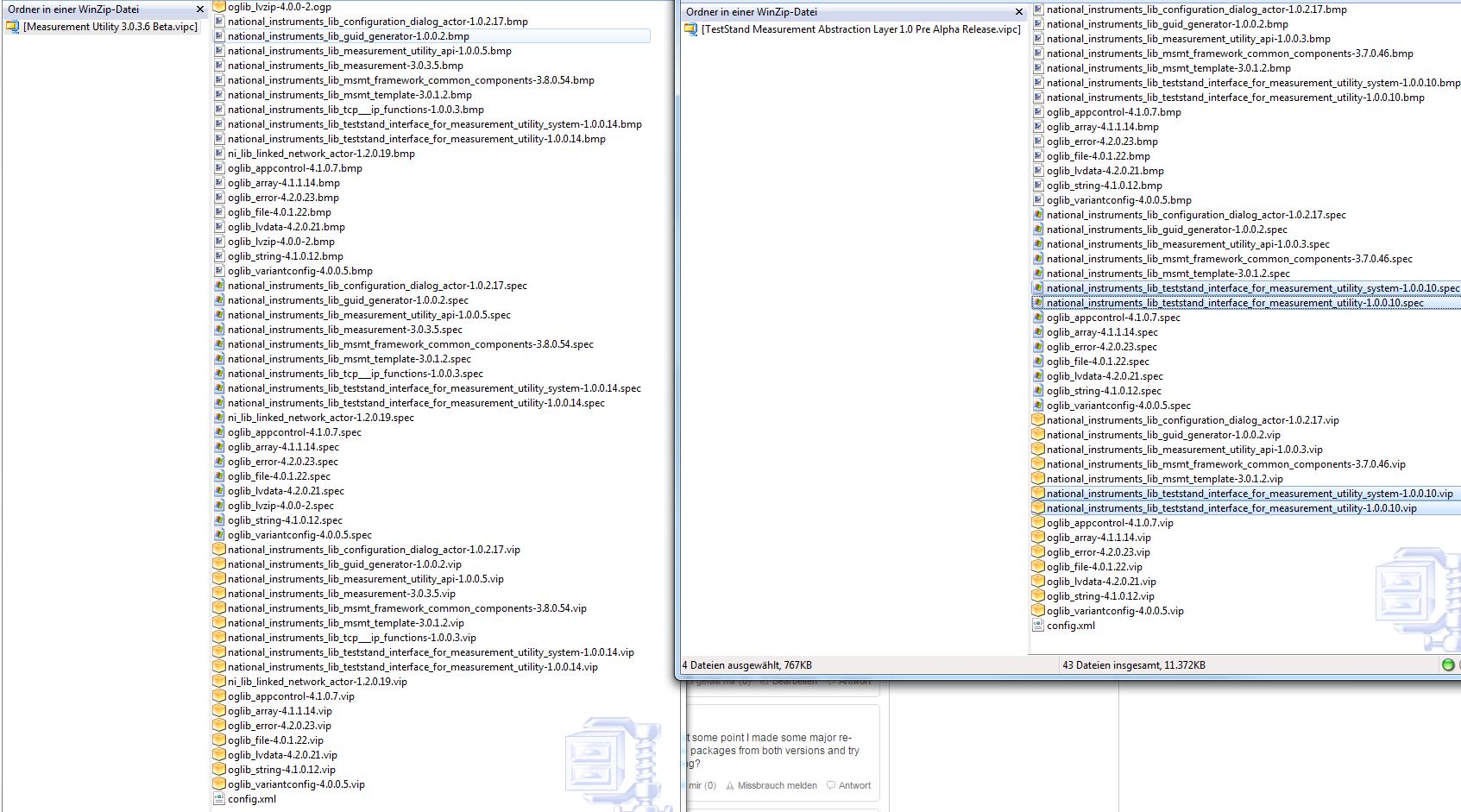Viewport: 1461px width, 812px height.
Task: Select teststand_interface_for_measurement_utility_system-1.0.0.10.vip
Action: pos(1250,494)
